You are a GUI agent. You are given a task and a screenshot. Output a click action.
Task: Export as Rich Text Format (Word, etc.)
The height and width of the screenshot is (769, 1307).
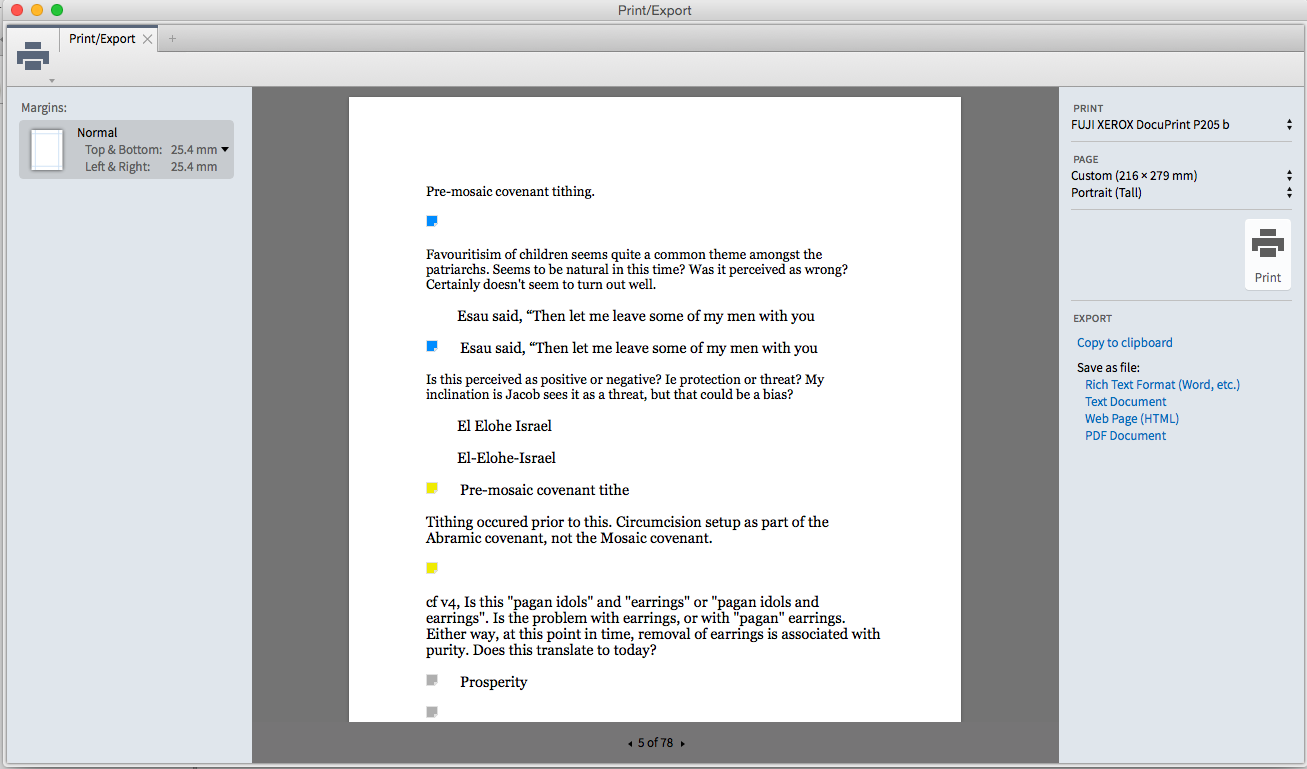pyautogui.click(x=1162, y=384)
